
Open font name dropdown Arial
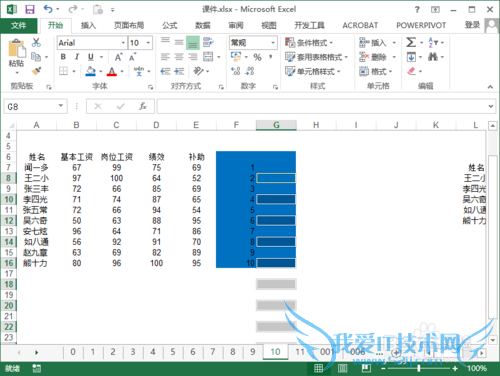pos(123,43)
